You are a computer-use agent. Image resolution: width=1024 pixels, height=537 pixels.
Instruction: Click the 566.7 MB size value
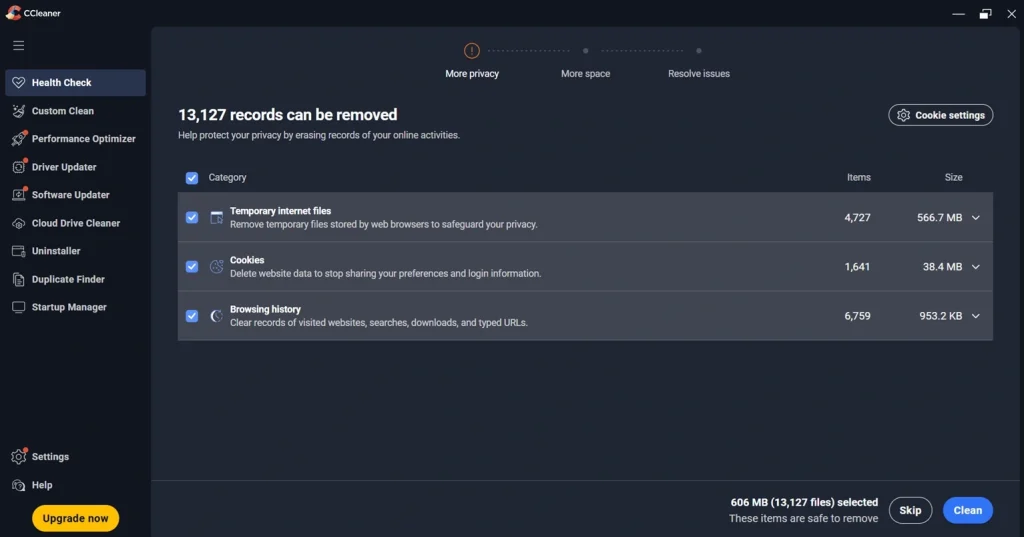(x=939, y=218)
